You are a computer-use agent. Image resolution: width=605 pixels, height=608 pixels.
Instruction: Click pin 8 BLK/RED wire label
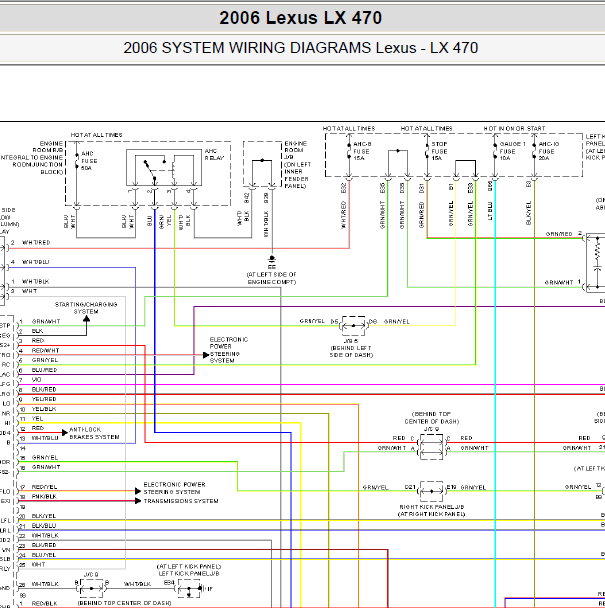(x=44, y=389)
